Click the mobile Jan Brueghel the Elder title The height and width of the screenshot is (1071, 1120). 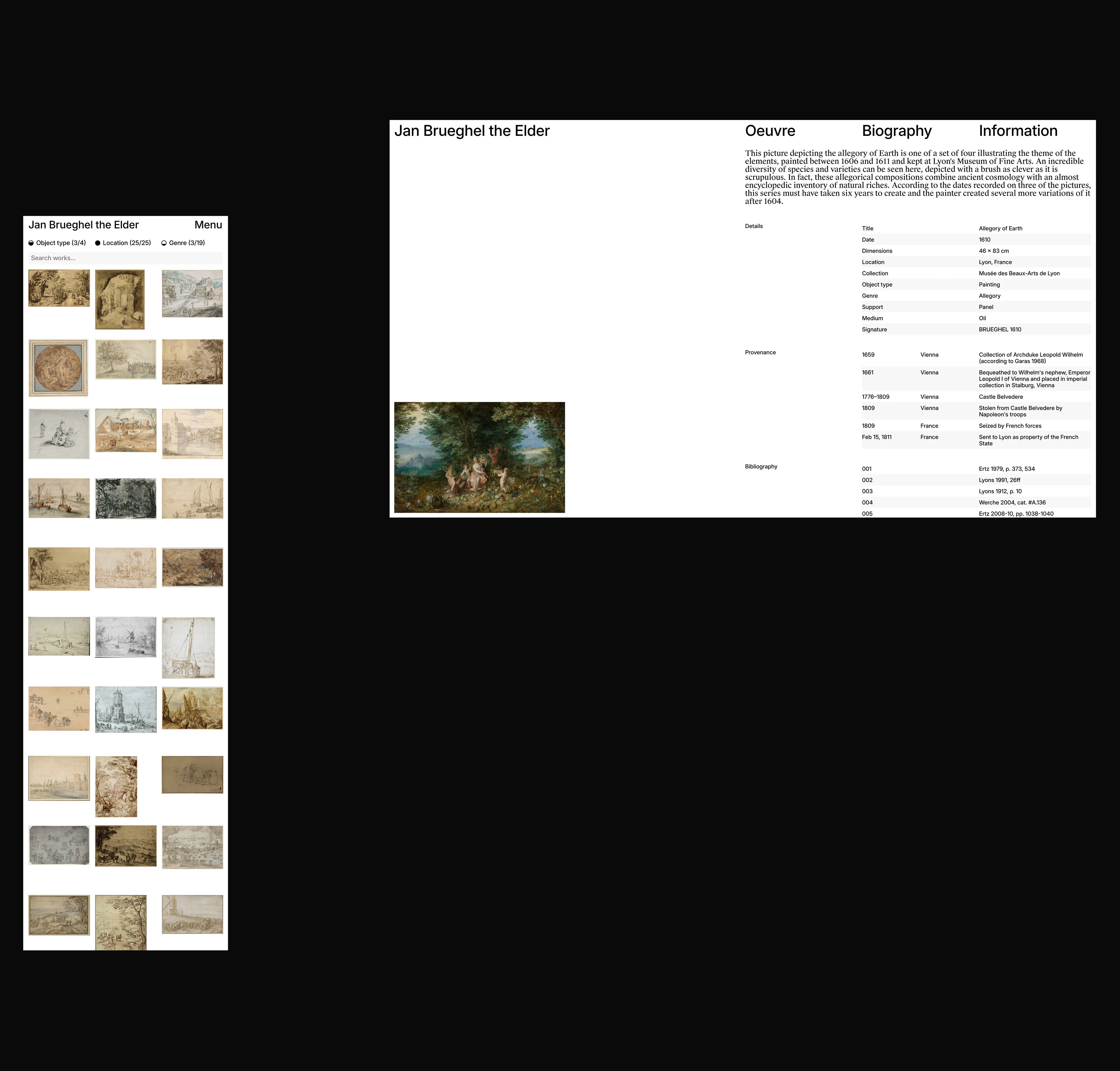click(83, 225)
